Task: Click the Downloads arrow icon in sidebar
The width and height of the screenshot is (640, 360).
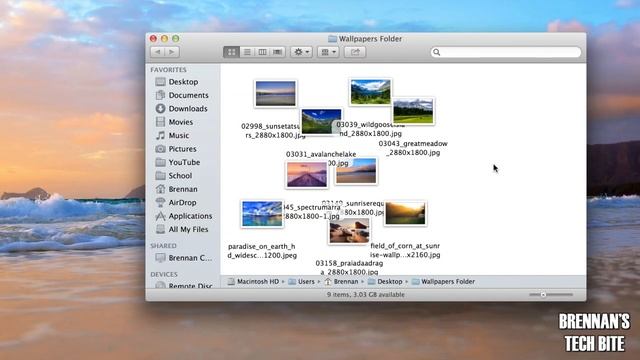Action: pos(160,109)
